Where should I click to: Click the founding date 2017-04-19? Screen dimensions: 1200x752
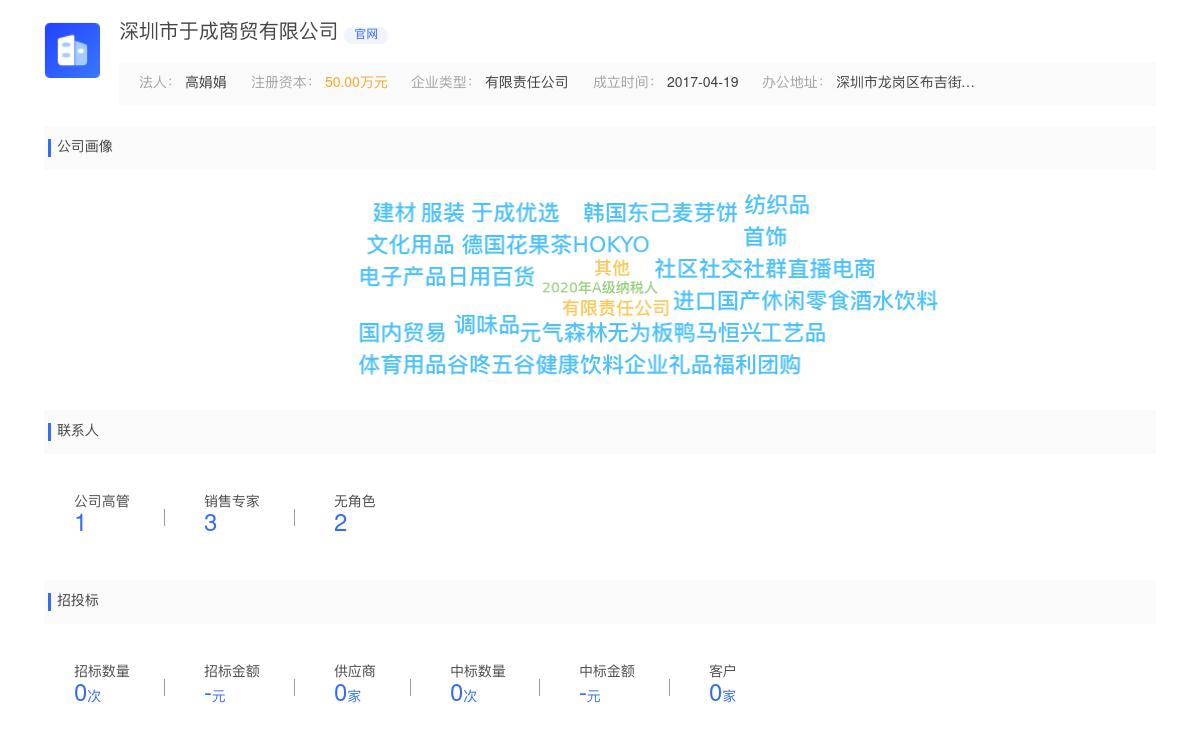click(703, 82)
